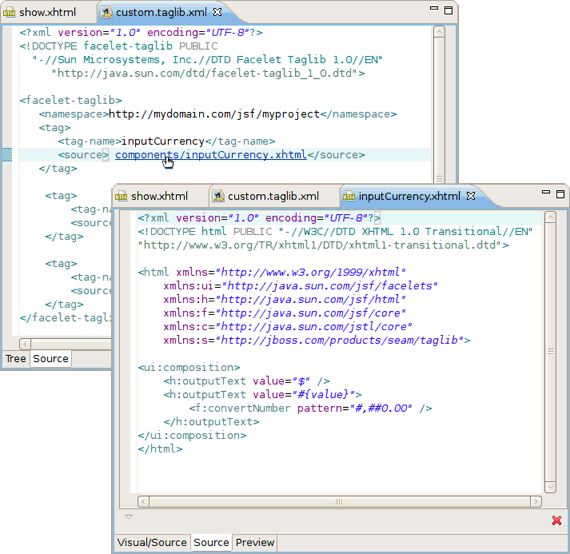Click the <facelet-taglib> opening tag
Screen dimensions: 570x554
[71, 101]
